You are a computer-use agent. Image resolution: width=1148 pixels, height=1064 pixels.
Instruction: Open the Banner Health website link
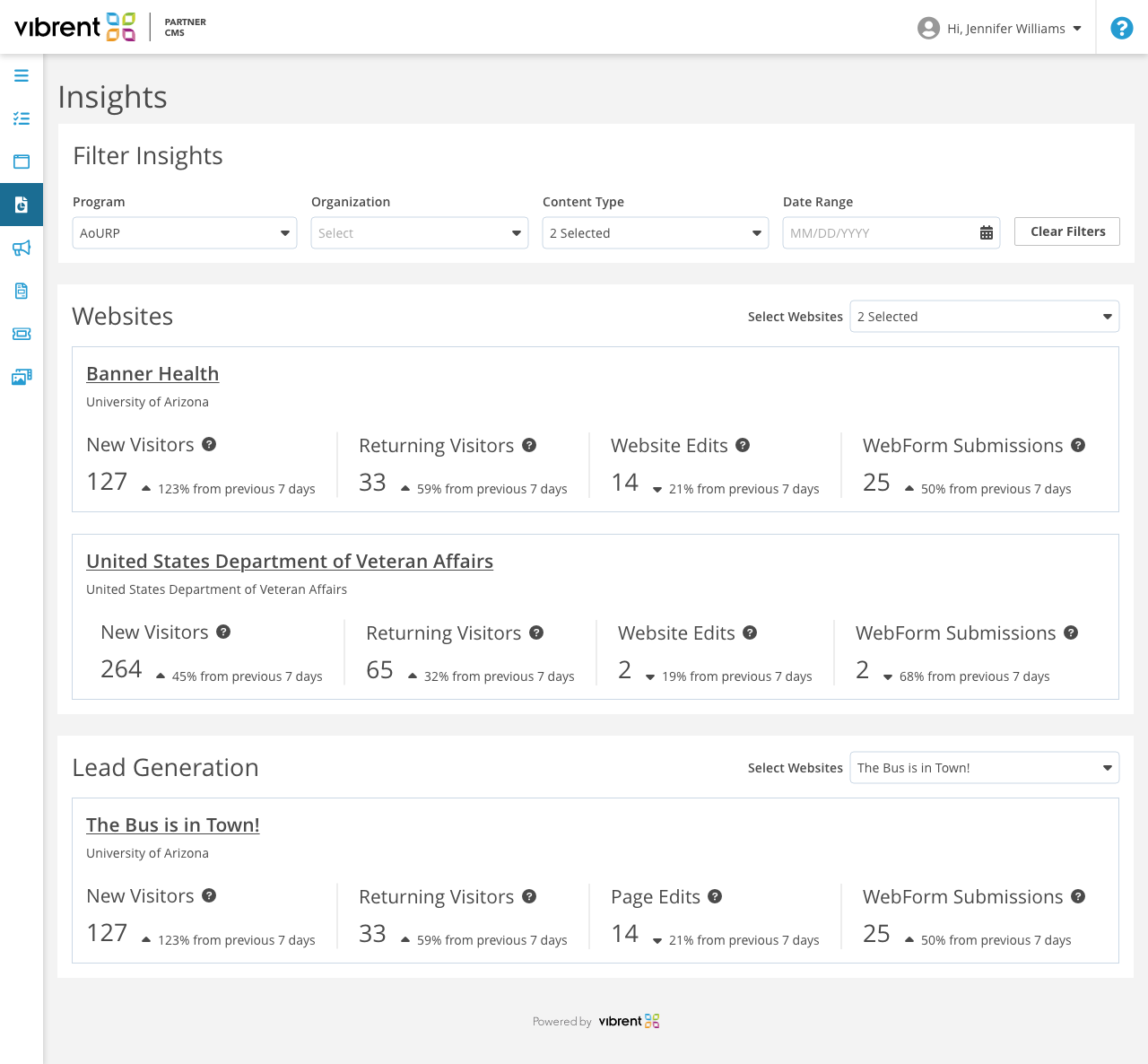(152, 374)
